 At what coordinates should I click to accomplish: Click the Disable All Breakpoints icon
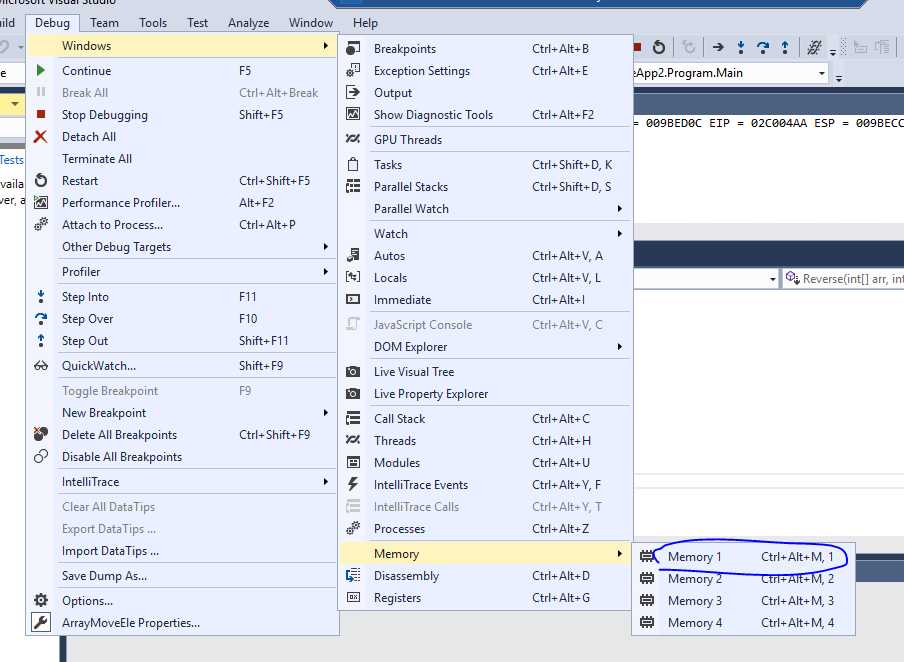click(x=40, y=456)
